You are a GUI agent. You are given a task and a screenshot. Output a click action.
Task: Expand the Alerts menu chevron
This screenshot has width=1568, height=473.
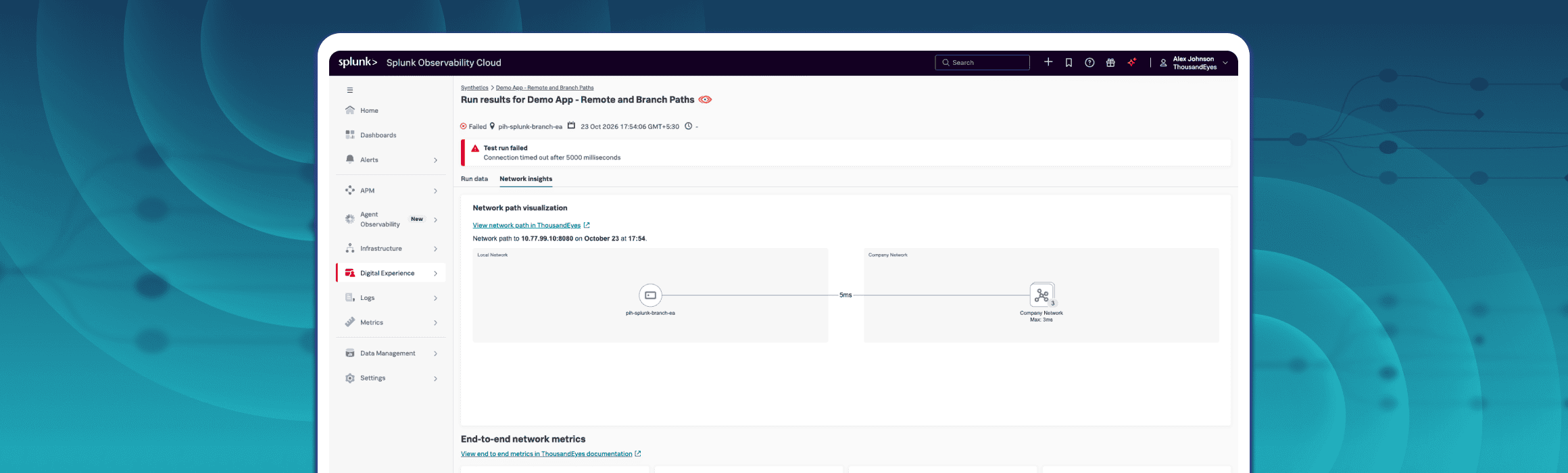point(435,160)
